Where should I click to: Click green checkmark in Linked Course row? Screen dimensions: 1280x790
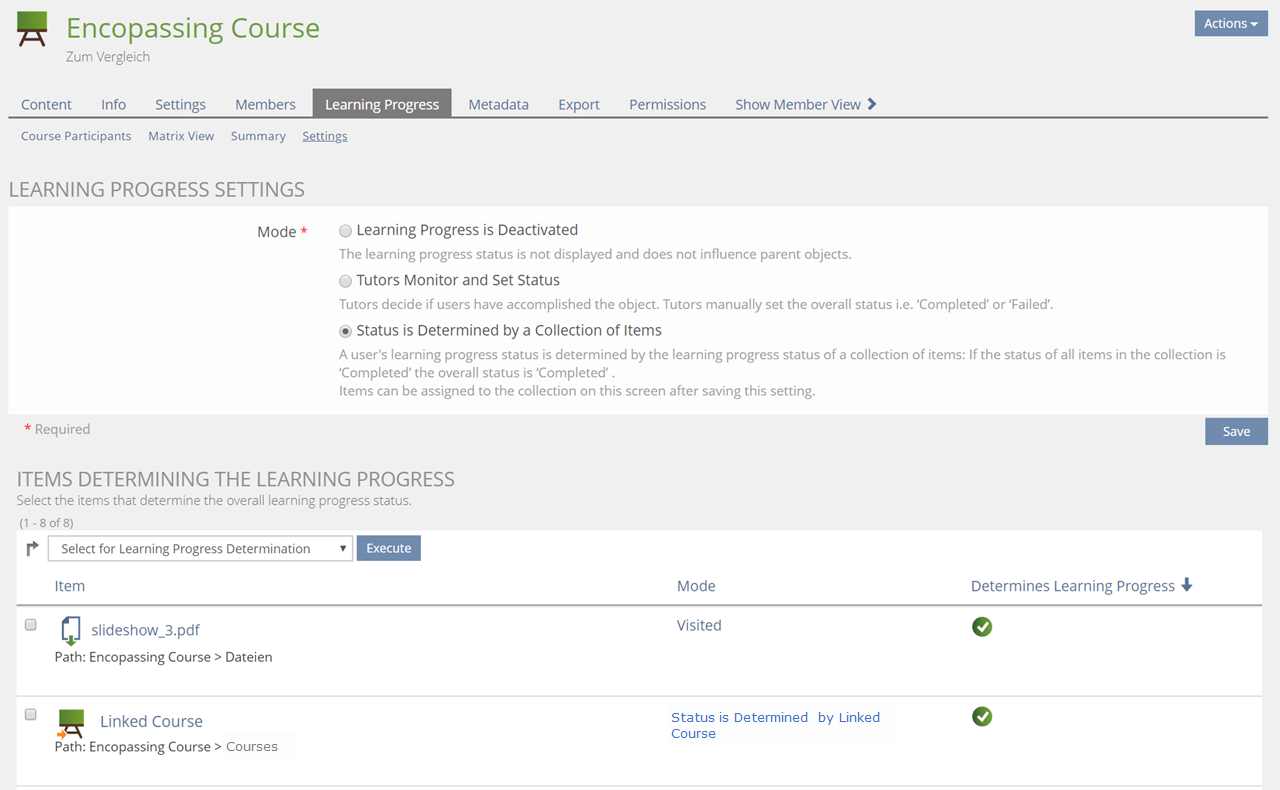click(982, 717)
